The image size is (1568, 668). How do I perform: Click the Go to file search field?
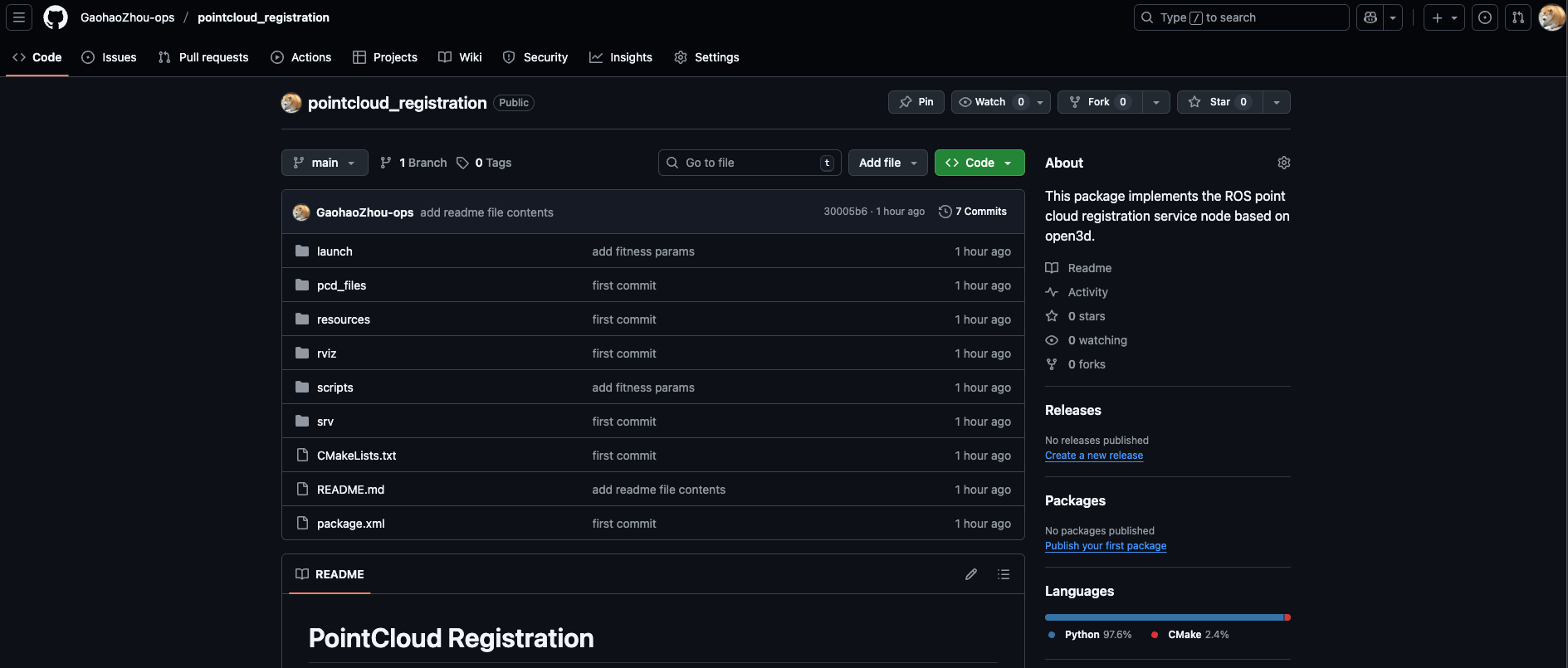(x=750, y=163)
